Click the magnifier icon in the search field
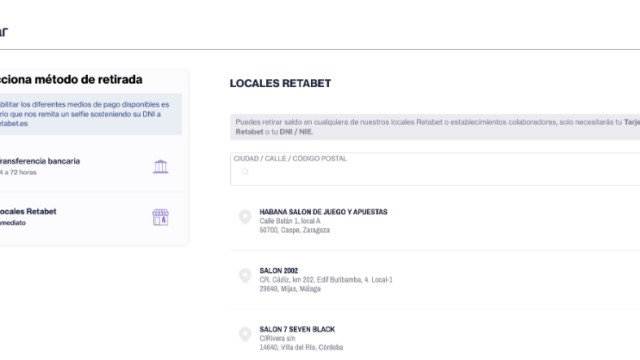This screenshot has height=360, width=640. point(245,172)
